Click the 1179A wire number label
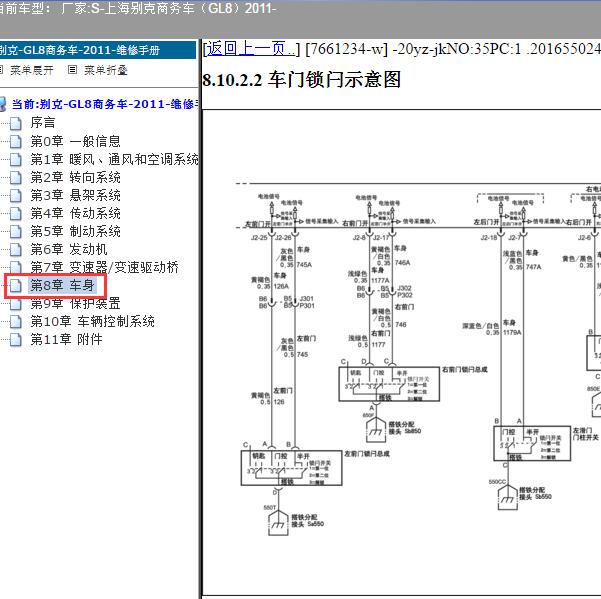Screen dimensions: 601x599 (x=512, y=333)
